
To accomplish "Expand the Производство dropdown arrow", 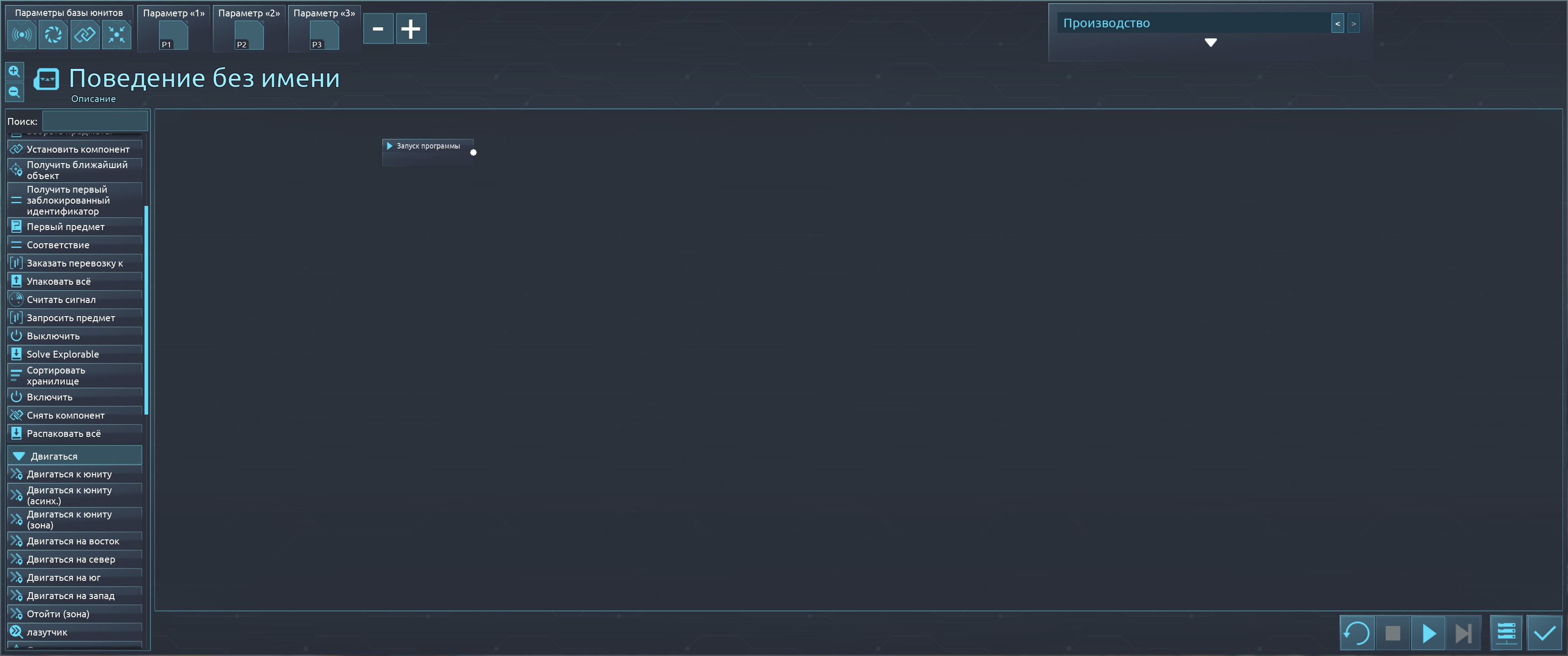I will pyautogui.click(x=1211, y=43).
